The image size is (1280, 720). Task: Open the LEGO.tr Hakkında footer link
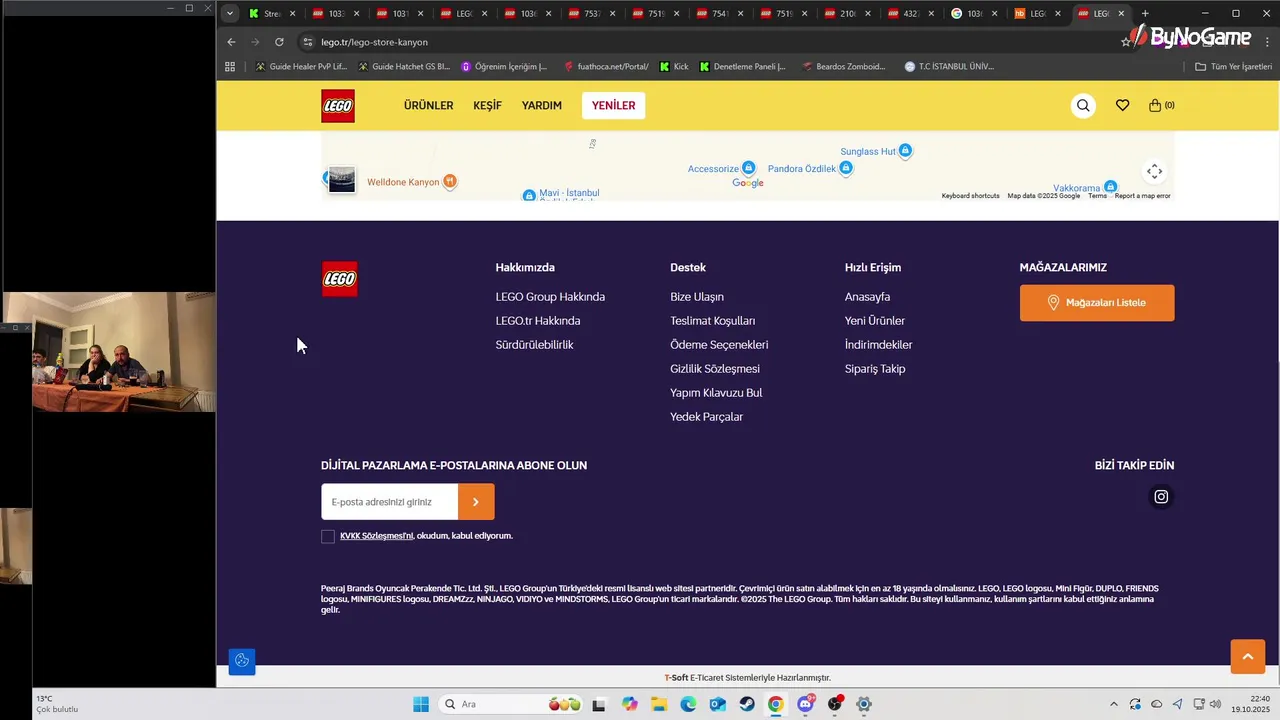coord(537,321)
